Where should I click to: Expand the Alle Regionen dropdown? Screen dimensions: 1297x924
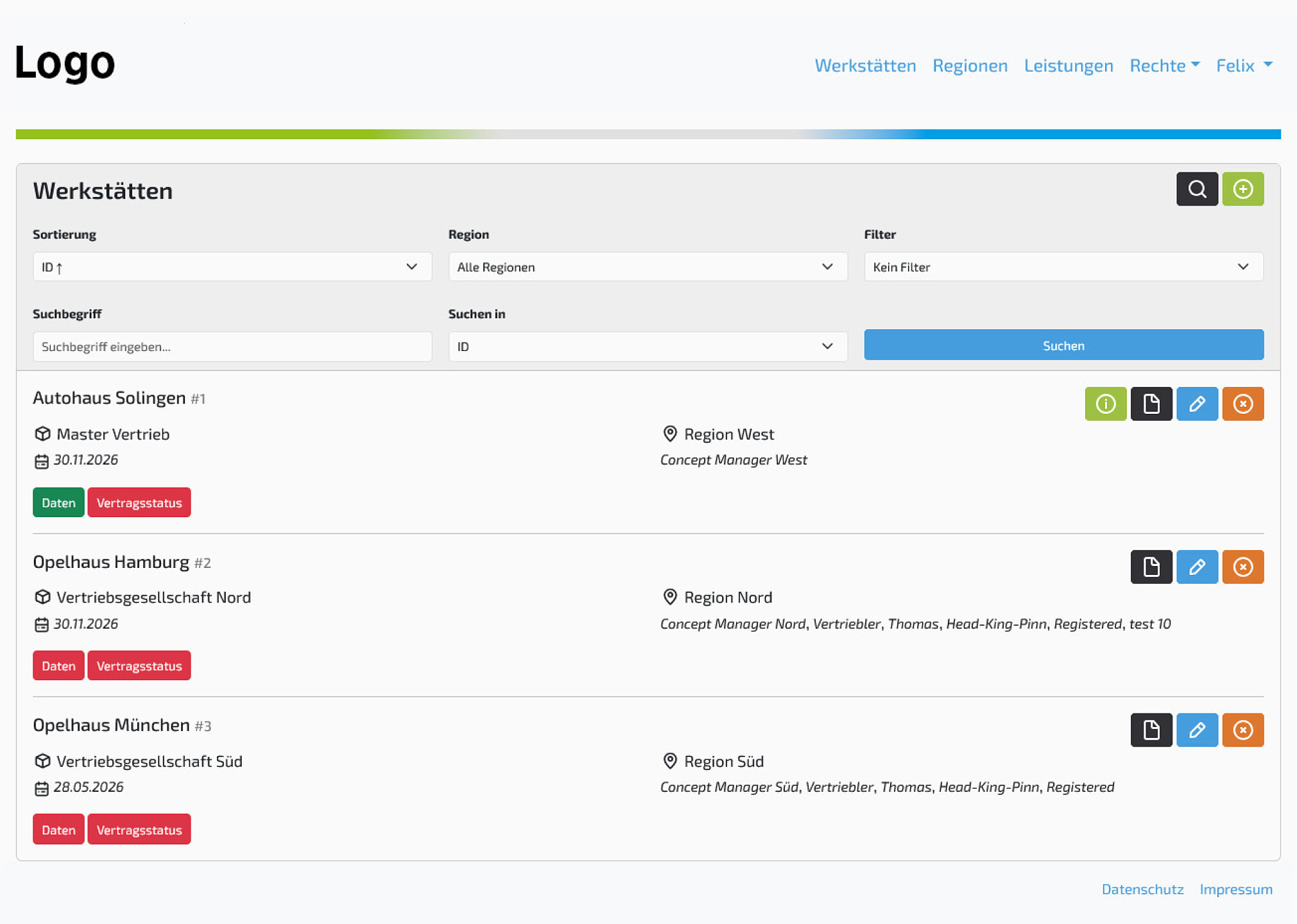pos(648,266)
